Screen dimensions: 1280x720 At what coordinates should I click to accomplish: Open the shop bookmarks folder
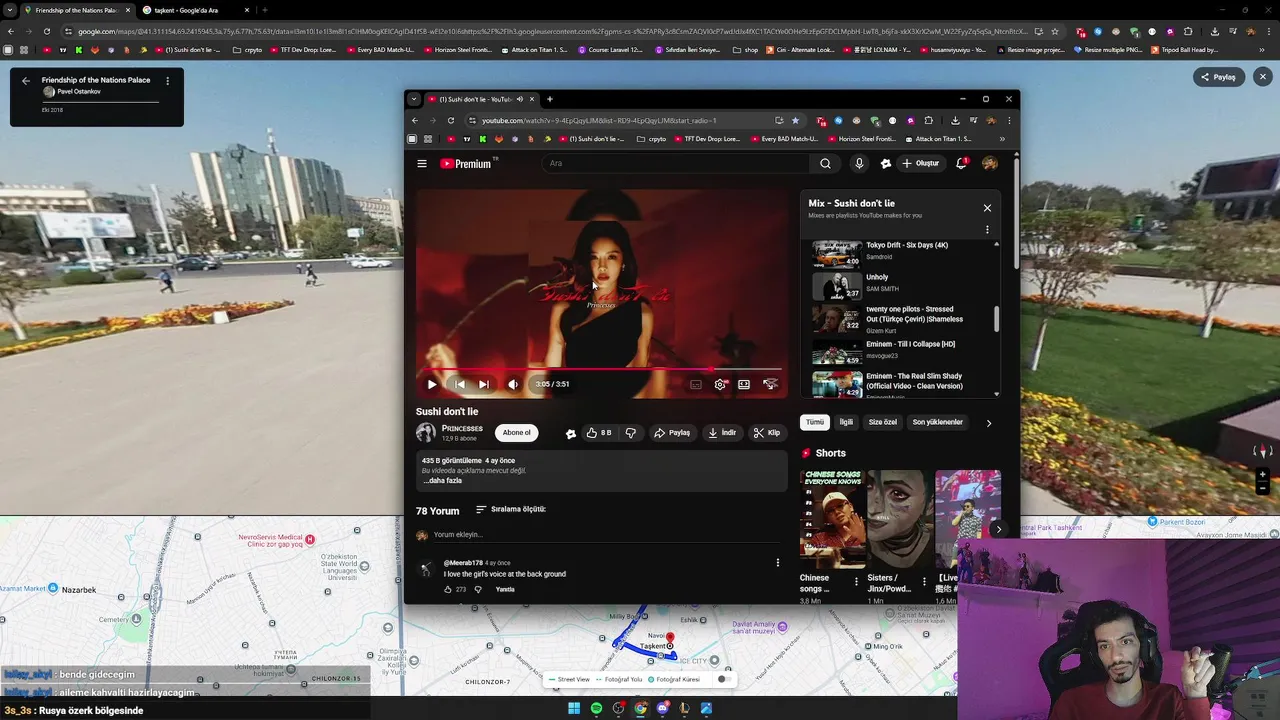pos(746,50)
